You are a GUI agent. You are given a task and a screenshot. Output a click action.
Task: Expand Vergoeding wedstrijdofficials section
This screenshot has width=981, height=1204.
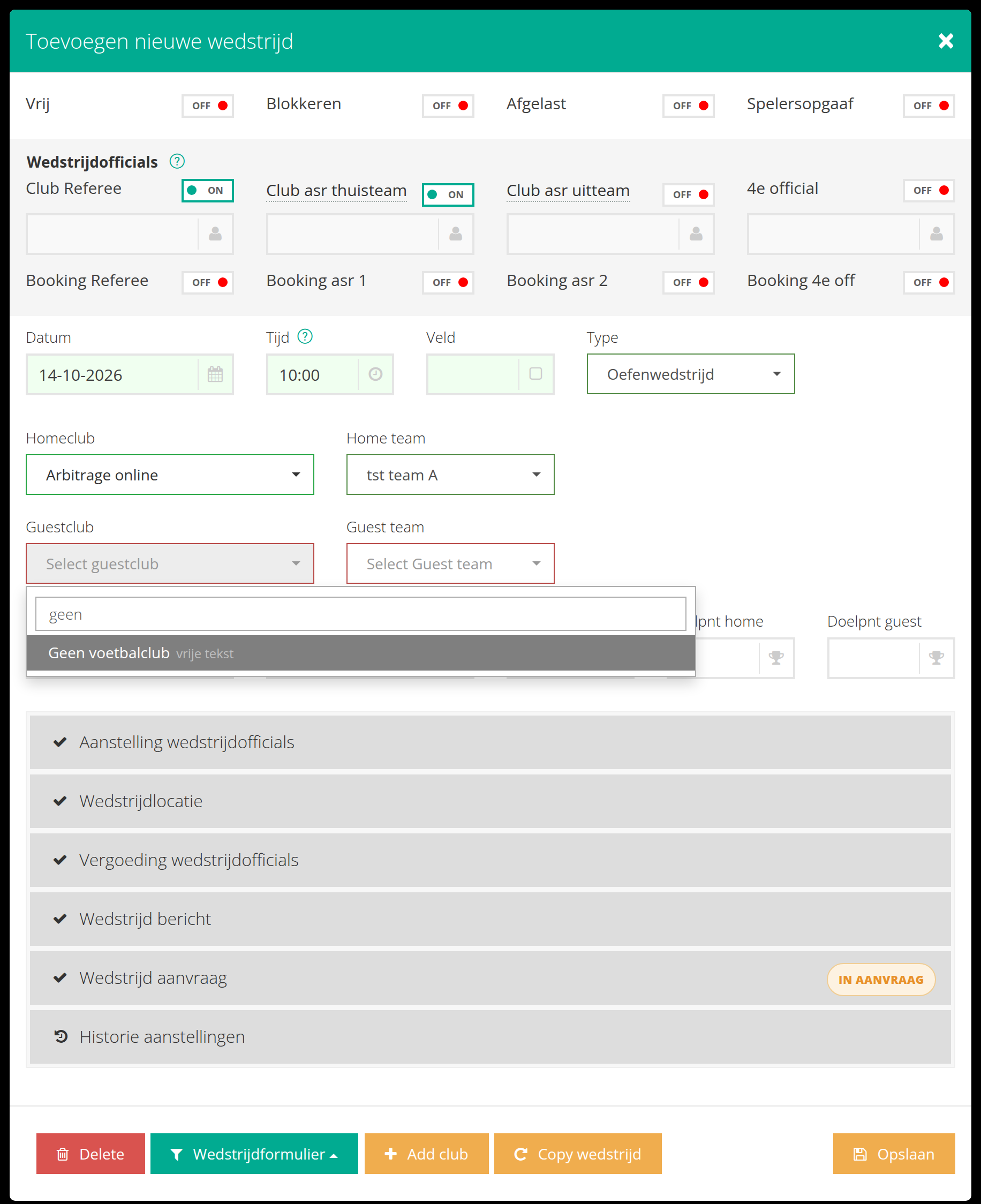pyautogui.click(x=490, y=860)
